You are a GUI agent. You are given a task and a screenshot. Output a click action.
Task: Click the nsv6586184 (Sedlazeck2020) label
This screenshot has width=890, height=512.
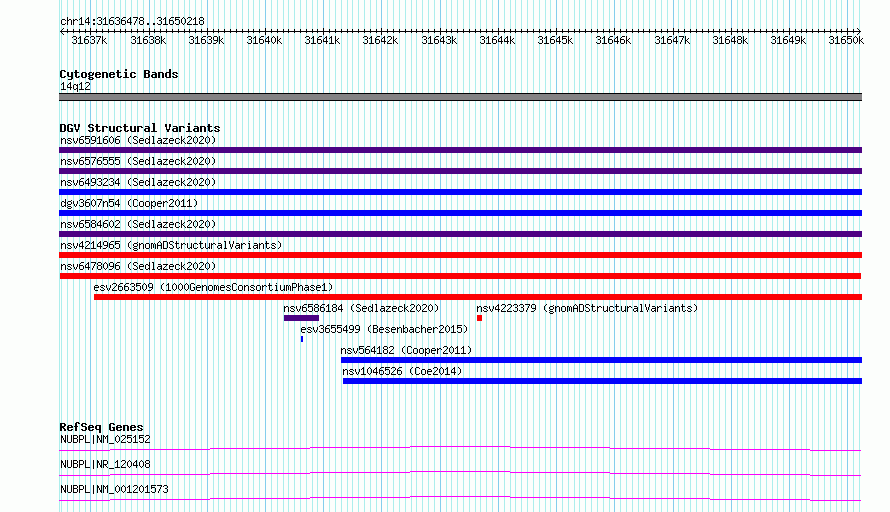coord(362,308)
